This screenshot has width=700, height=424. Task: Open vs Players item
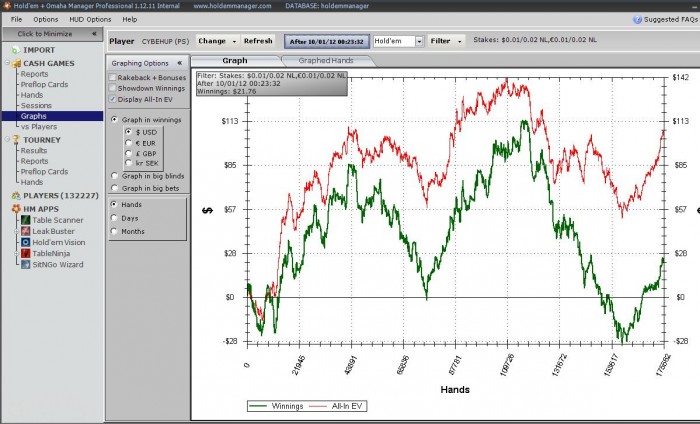coord(39,126)
